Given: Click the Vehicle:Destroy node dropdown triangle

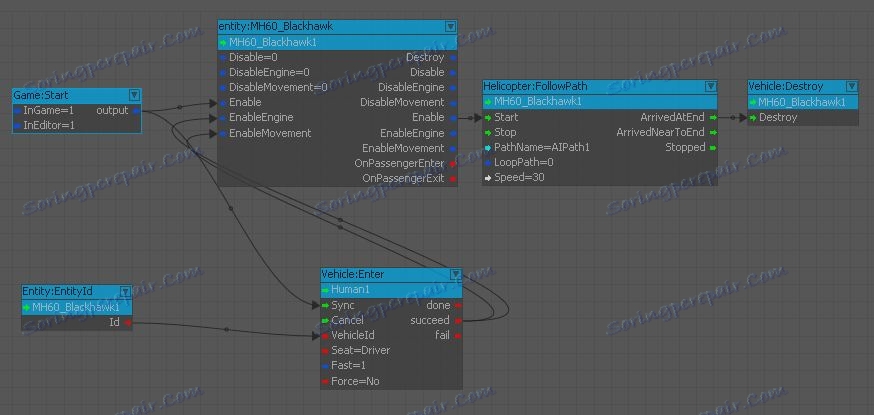Looking at the screenshot, I should click(851, 86).
